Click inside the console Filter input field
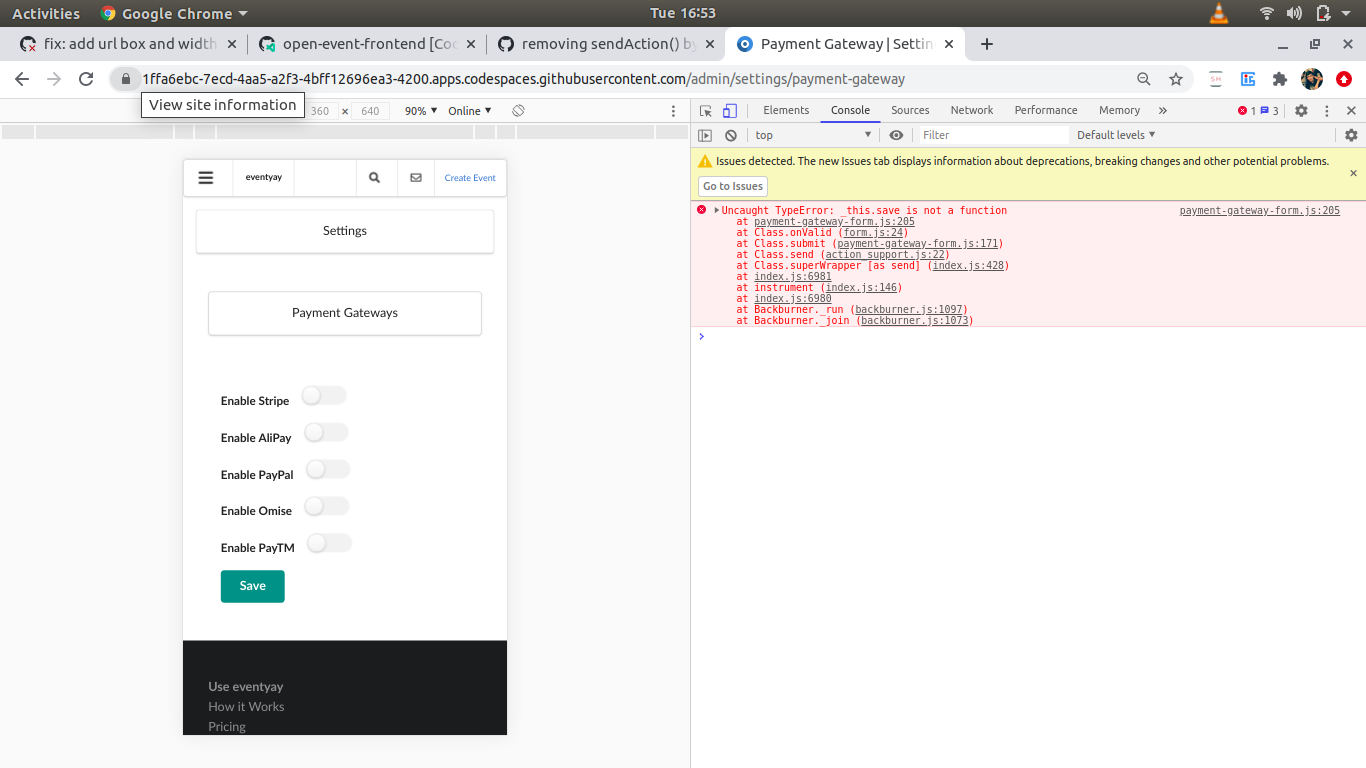Viewport: 1366px width, 768px height. pos(990,134)
